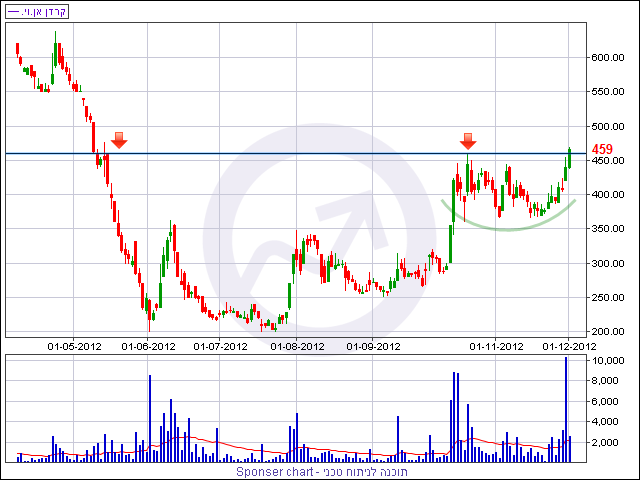Click the 200.00 price axis label

608,332
